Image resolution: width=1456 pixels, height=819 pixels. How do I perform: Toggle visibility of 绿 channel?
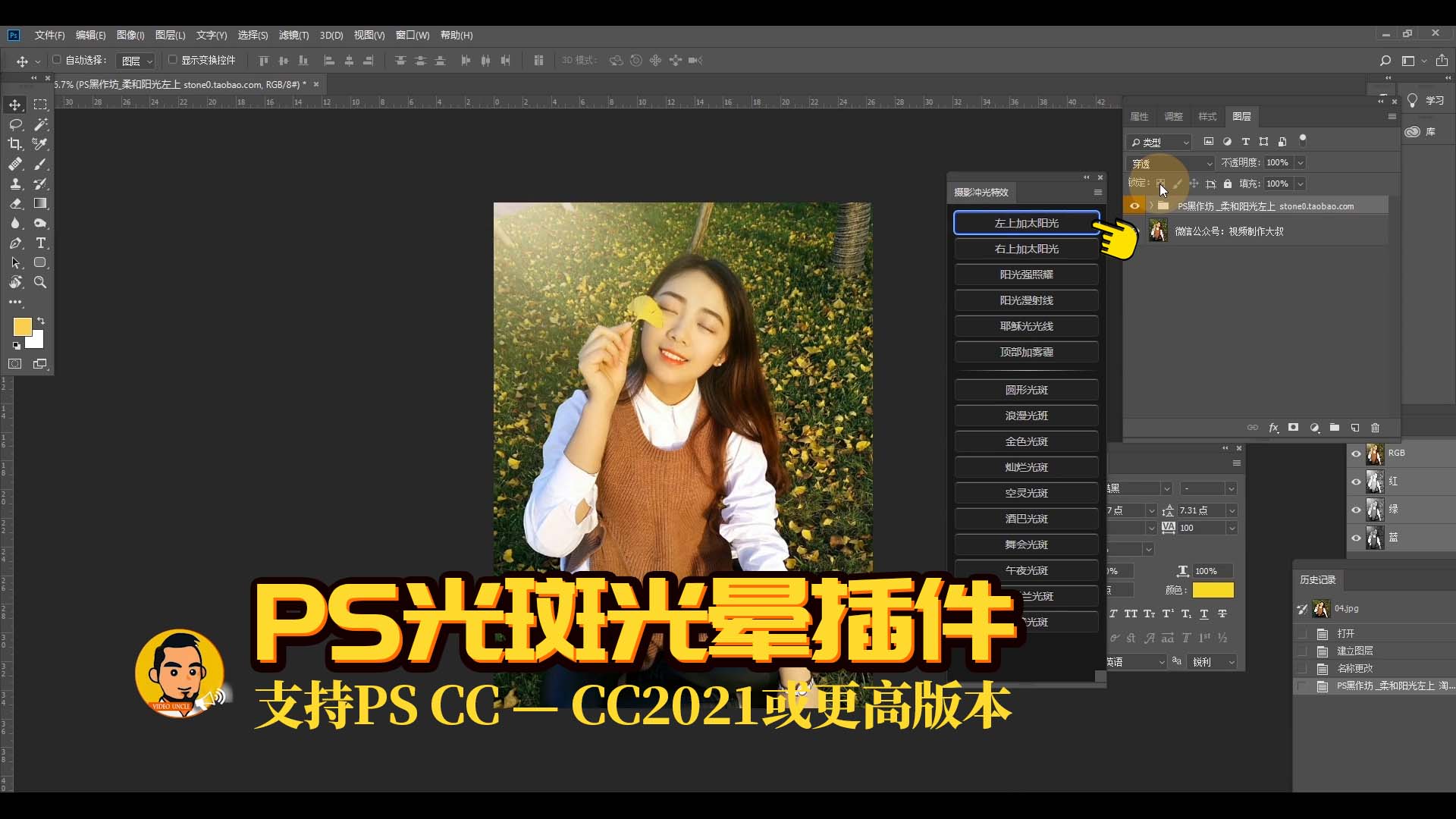pyautogui.click(x=1356, y=510)
